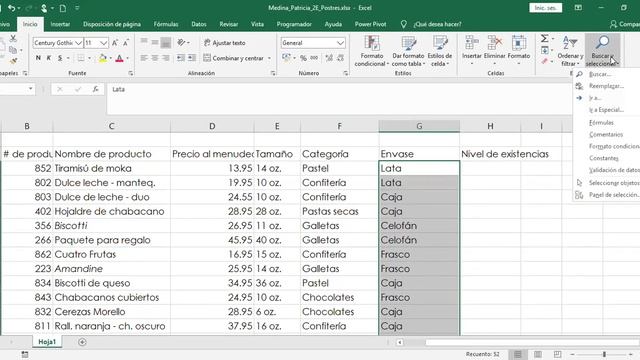640x360 pixels.
Task: Open Estilos de celda gallery
Action: click(x=440, y=51)
